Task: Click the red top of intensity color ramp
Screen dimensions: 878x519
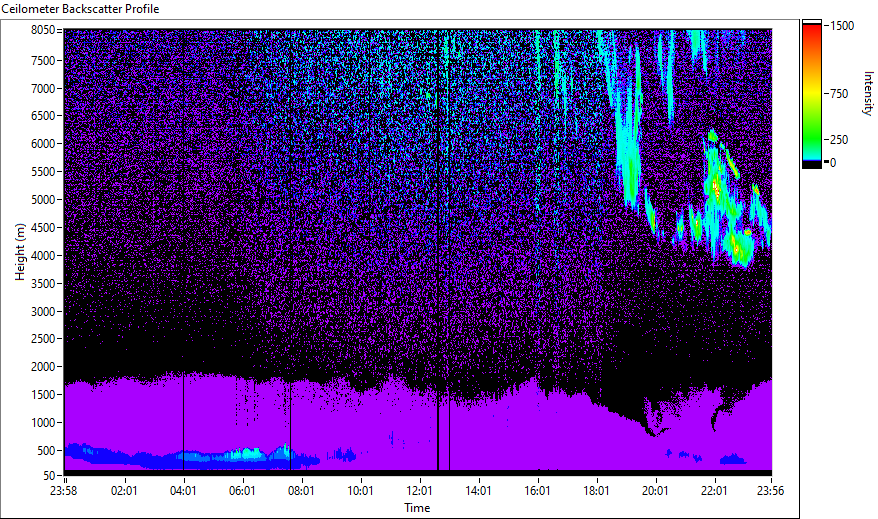Action: pyautogui.click(x=812, y=31)
